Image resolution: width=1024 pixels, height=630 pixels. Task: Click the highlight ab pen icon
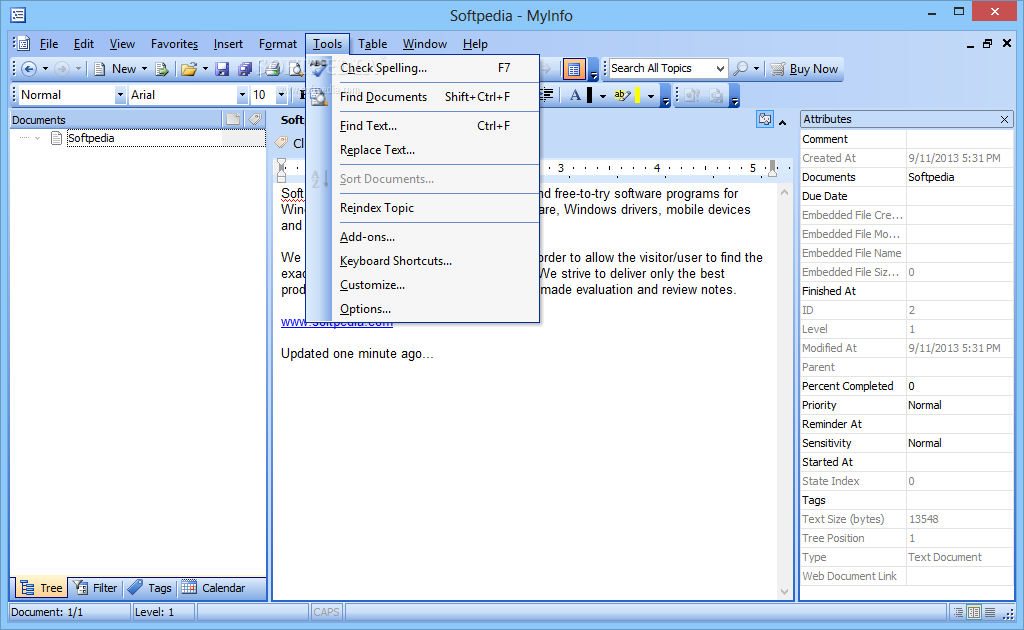pos(622,95)
